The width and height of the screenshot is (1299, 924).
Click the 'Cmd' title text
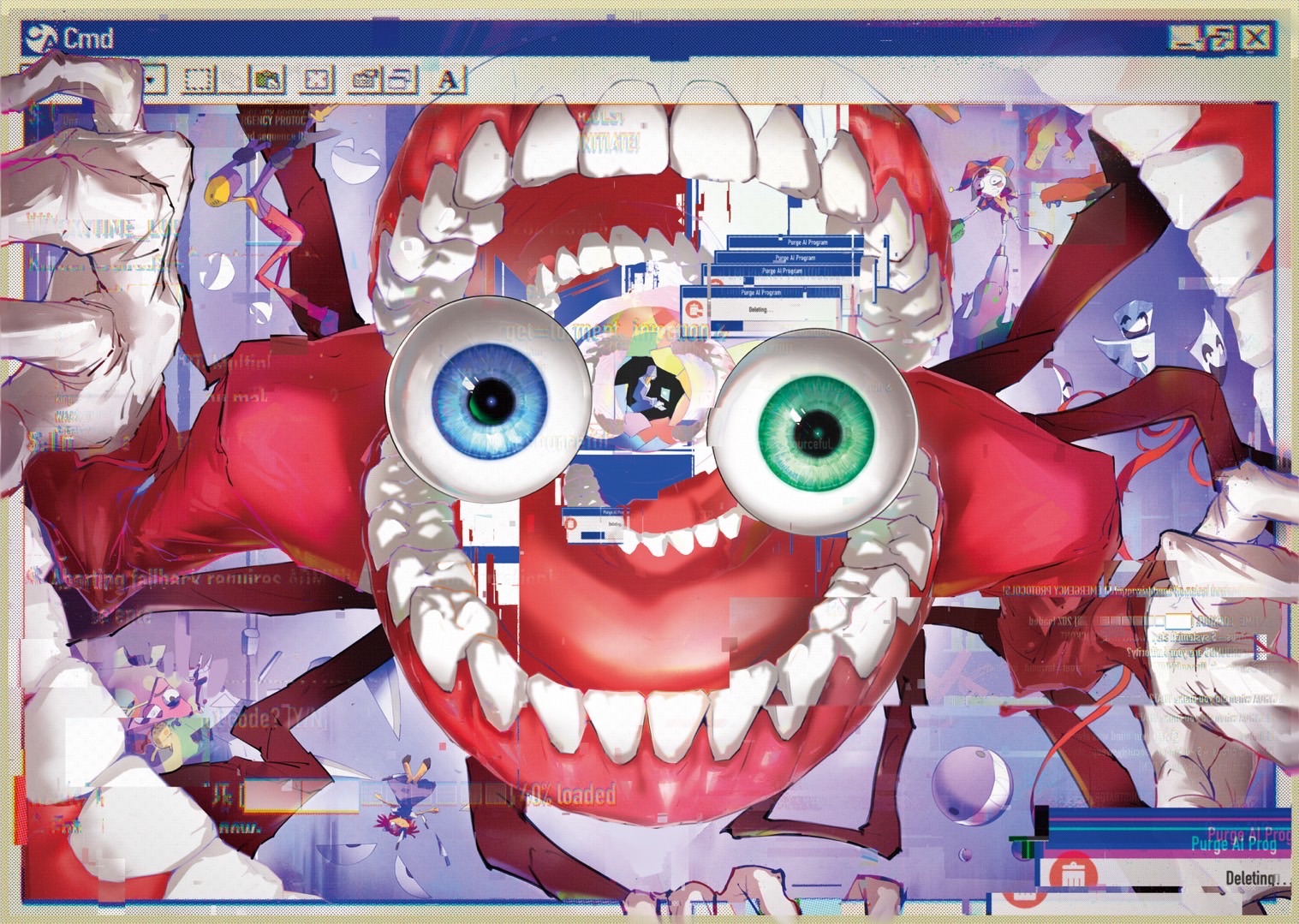(x=88, y=39)
